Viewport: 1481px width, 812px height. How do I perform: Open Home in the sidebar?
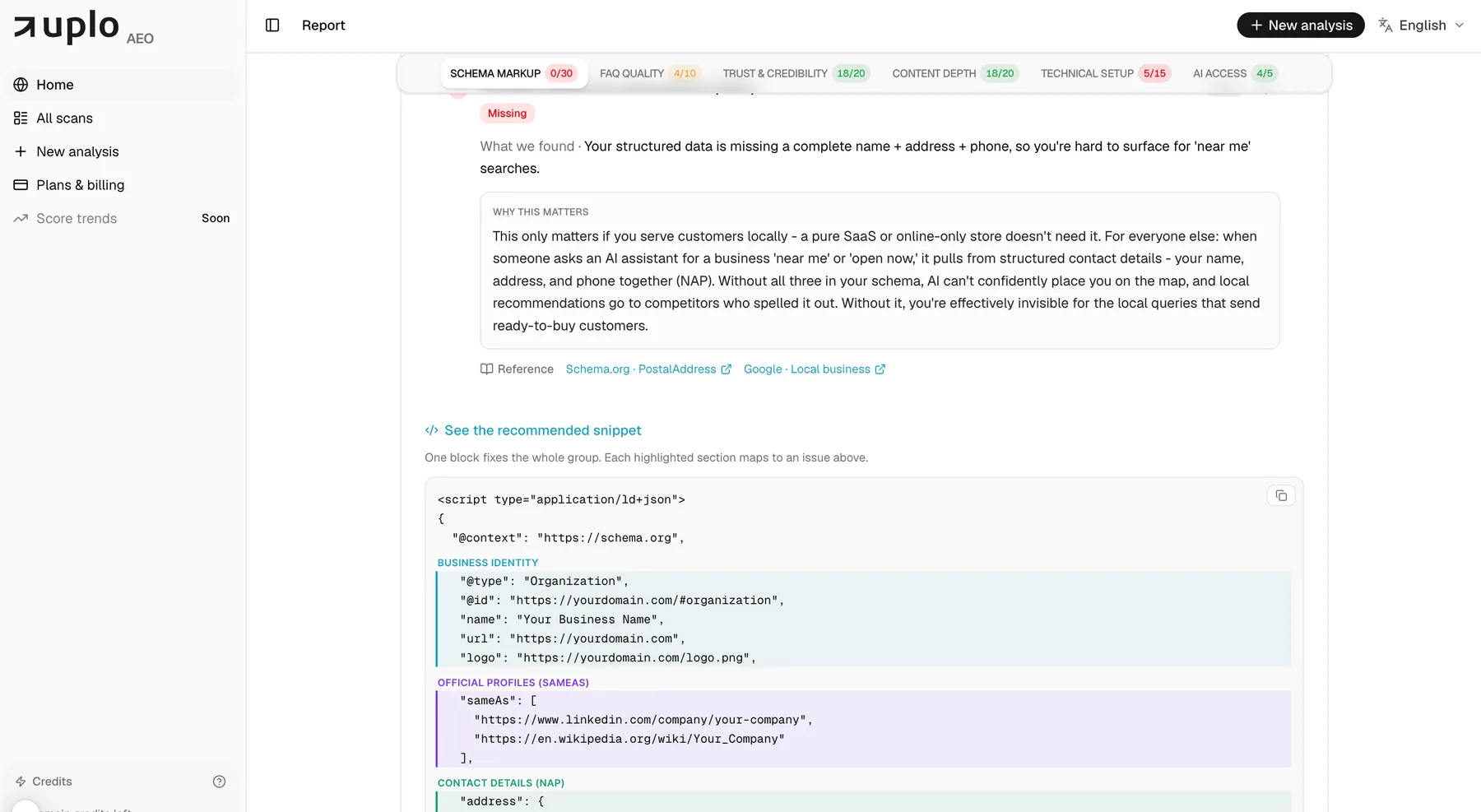[123, 85]
